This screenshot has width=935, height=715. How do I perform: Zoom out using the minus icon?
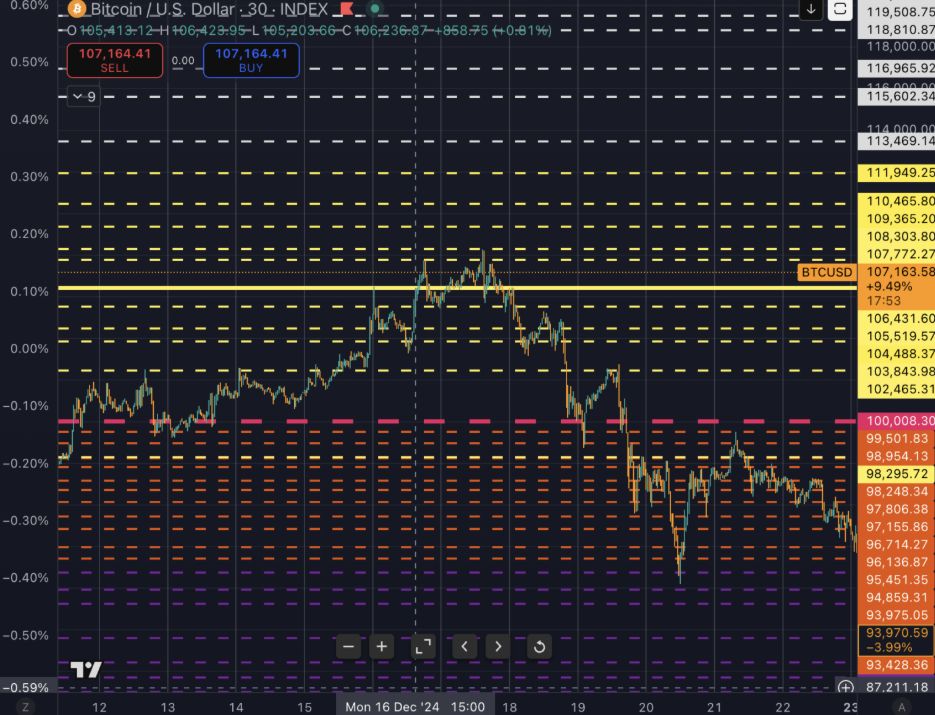348,647
